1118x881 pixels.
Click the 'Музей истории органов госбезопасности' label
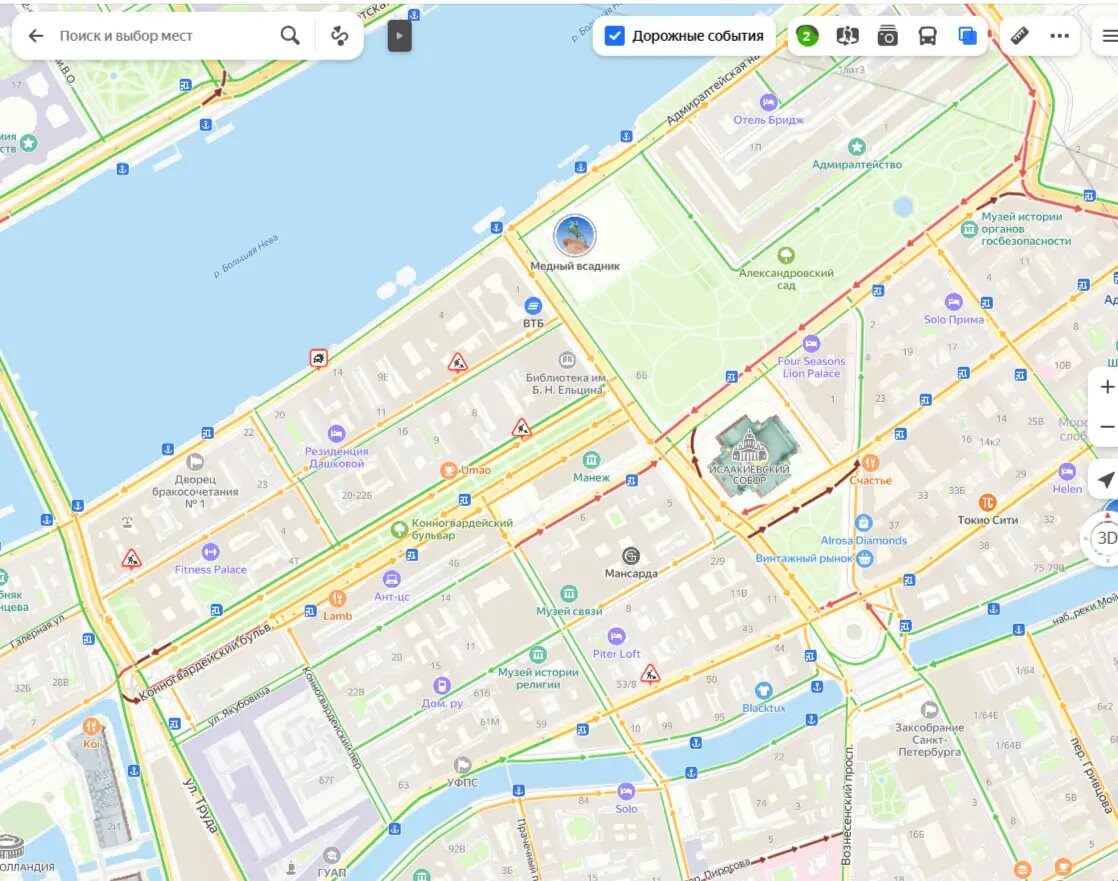click(1026, 229)
